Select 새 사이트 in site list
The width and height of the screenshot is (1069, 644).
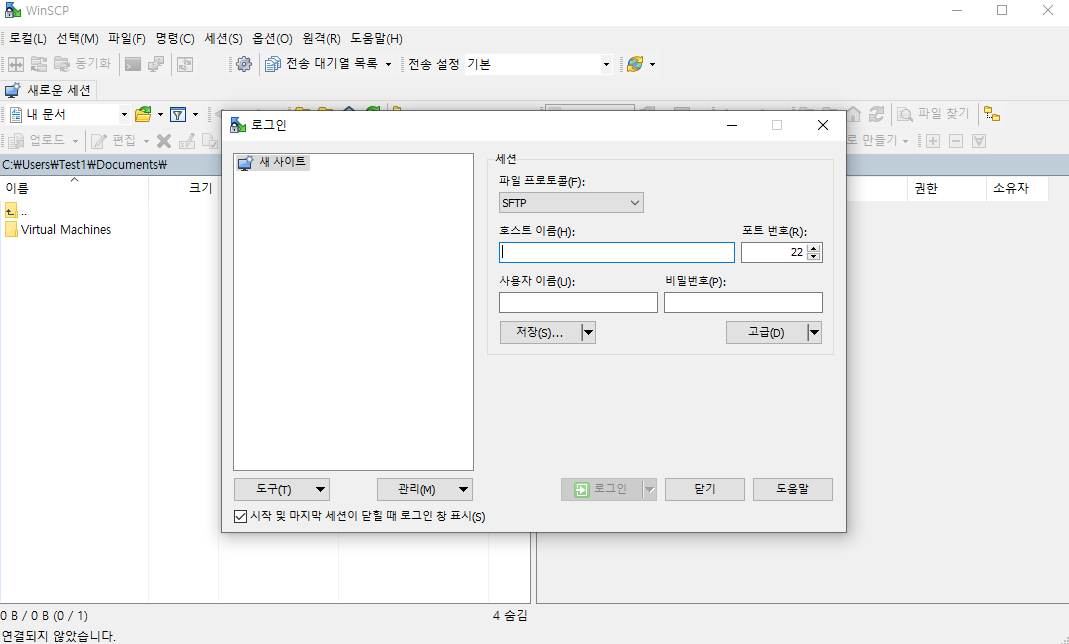pos(273,162)
